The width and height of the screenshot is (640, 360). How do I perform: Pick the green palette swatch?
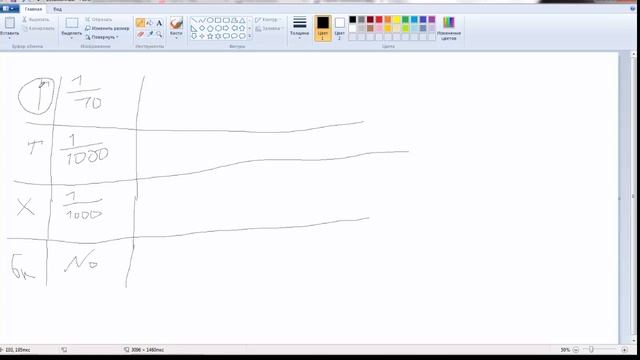pos(405,19)
